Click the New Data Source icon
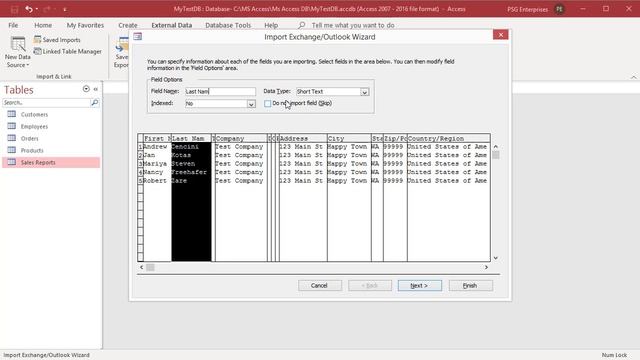The image size is (640, 360). (18, 44)
